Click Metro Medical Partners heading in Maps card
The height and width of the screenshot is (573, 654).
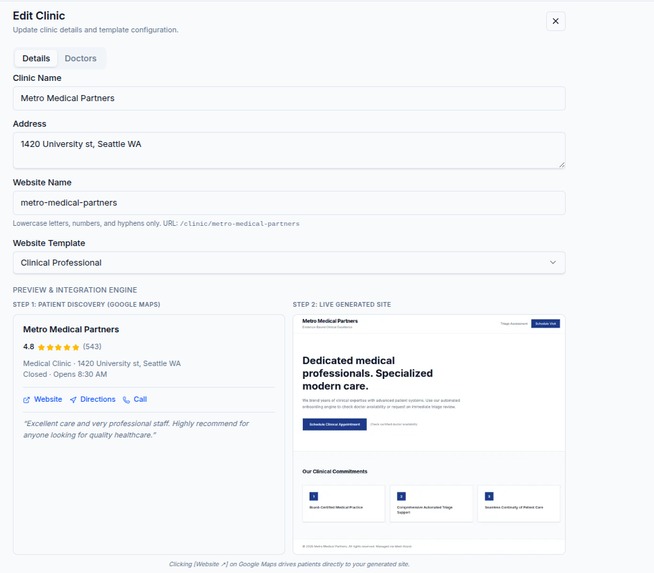(x=71, y=329)
